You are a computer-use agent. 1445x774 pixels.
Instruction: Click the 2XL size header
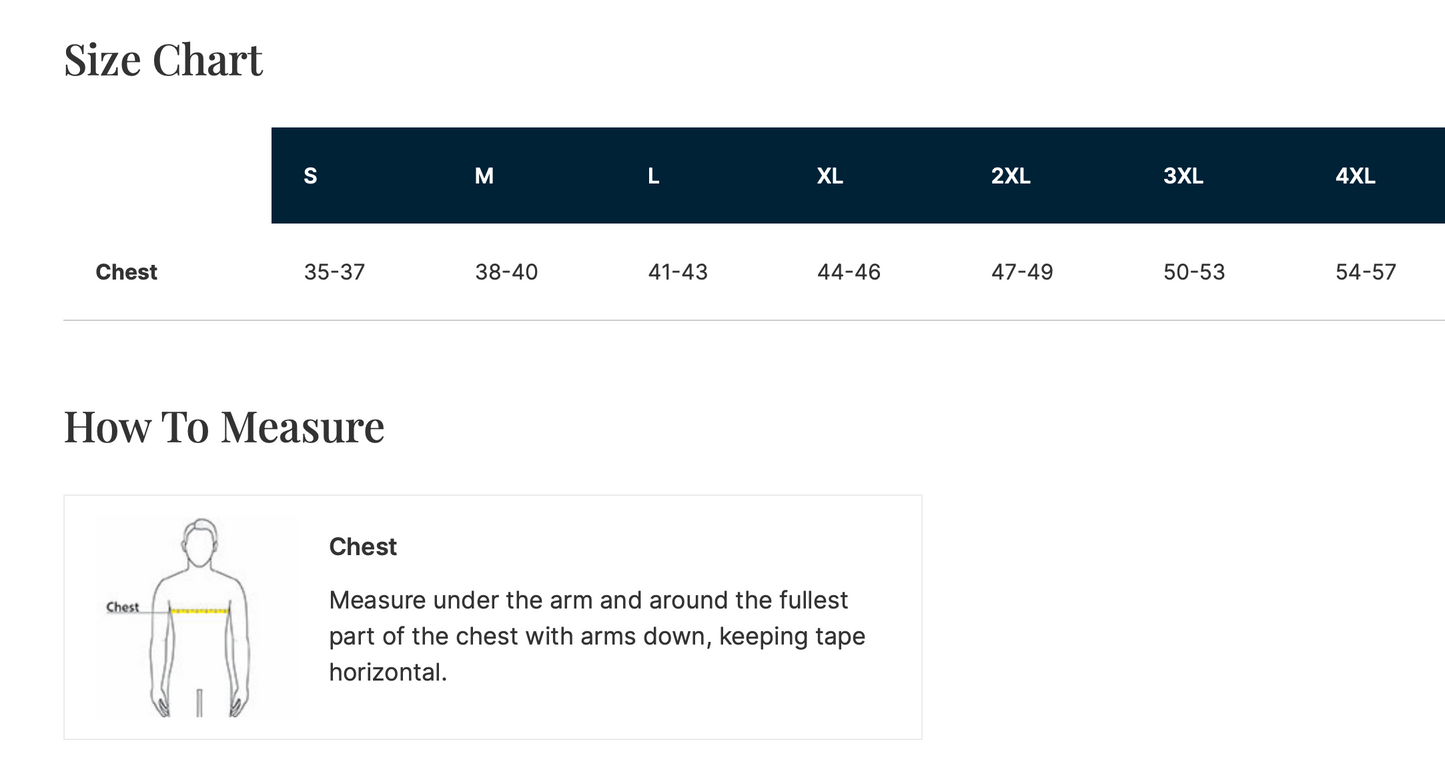tap(1011, 176)
